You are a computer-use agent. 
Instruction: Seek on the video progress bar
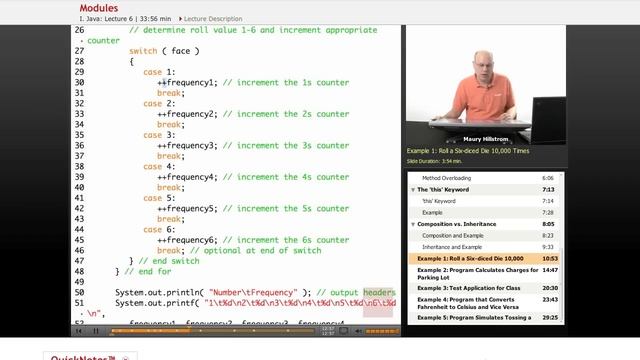click(x=212, y=331)
